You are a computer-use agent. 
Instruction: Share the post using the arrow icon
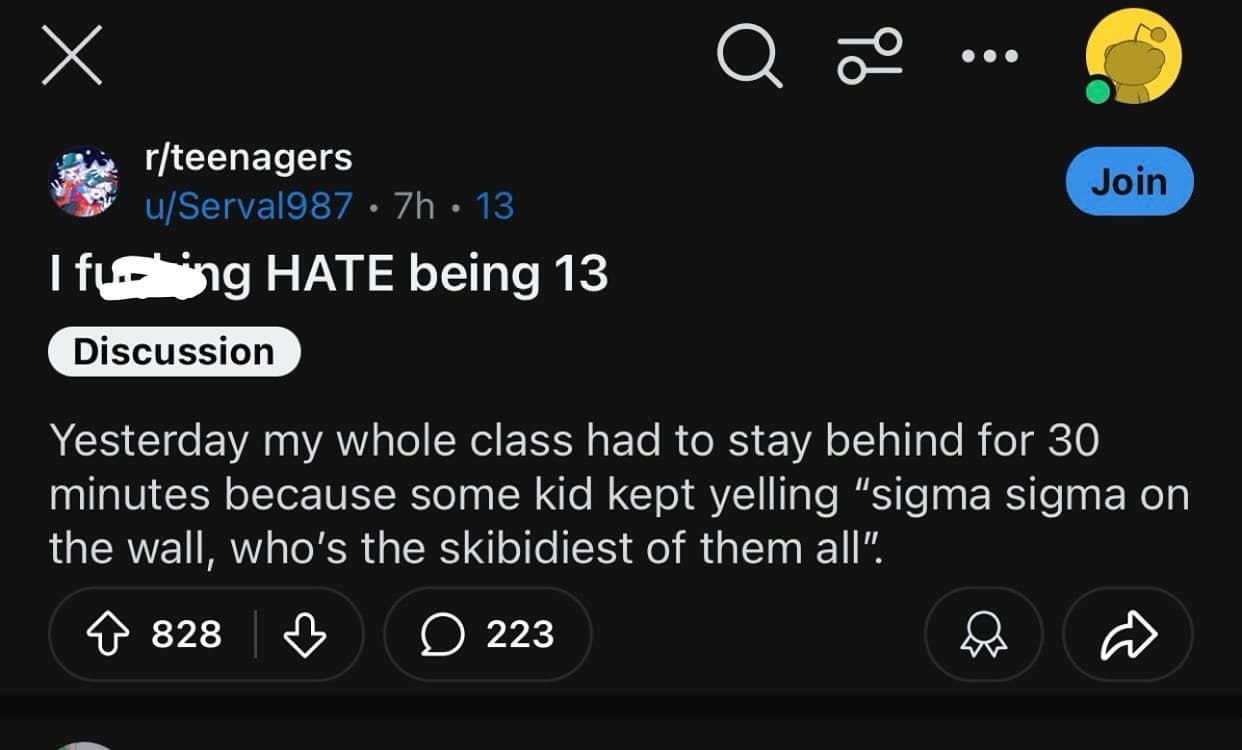tap(1128, 635)
